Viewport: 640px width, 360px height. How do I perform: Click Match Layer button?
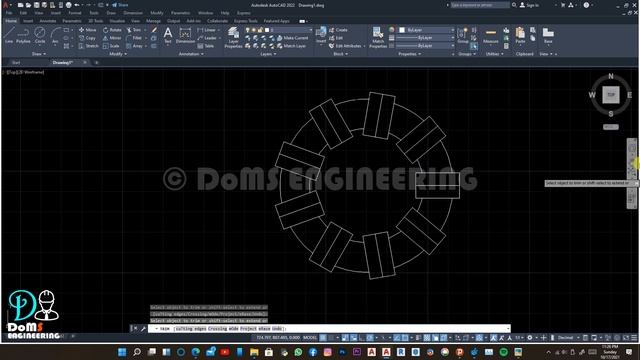click(x=291, y=46)
